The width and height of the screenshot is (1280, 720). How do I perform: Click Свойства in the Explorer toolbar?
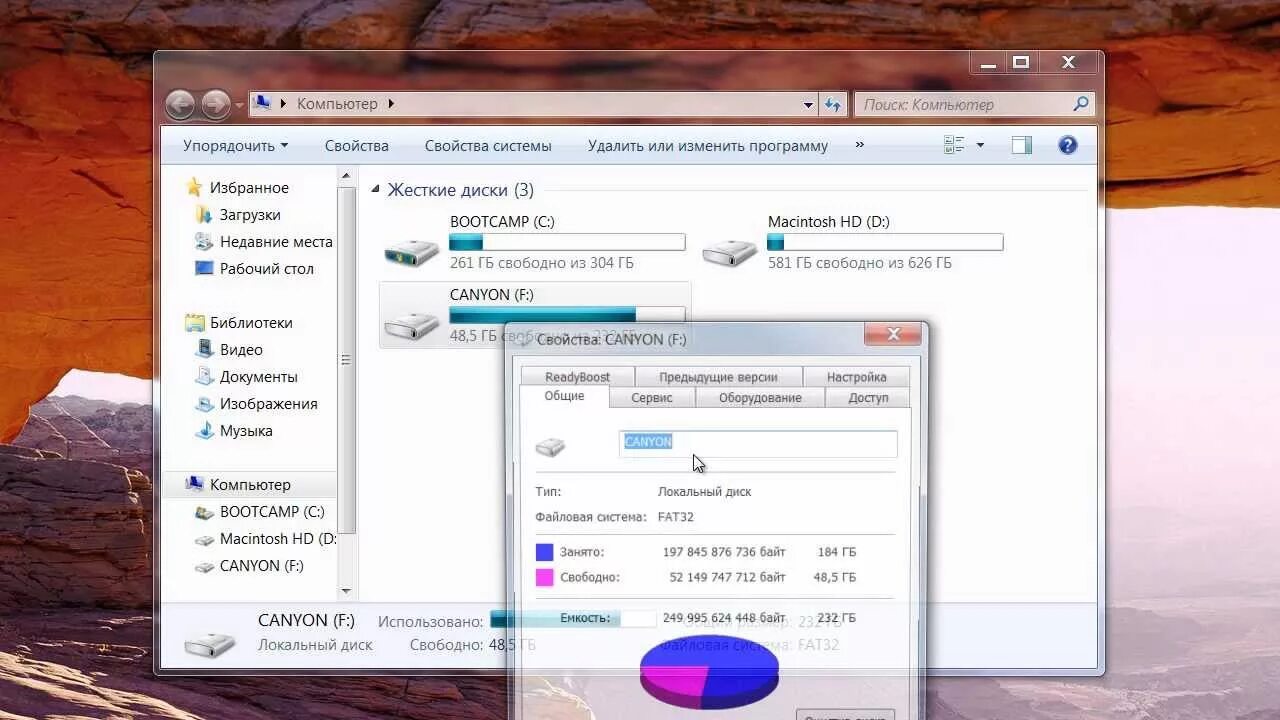pyautogui.click(x=356, y=146)
